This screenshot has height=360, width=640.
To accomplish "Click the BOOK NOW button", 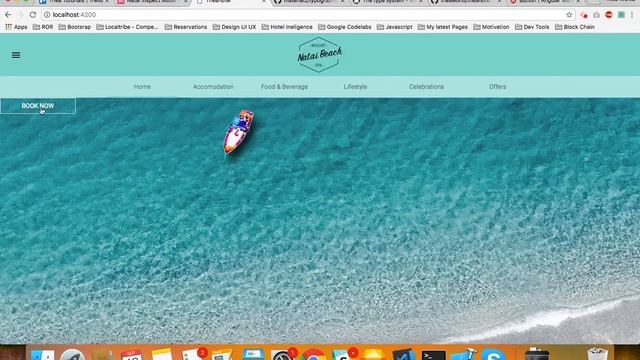I will 38,106.
